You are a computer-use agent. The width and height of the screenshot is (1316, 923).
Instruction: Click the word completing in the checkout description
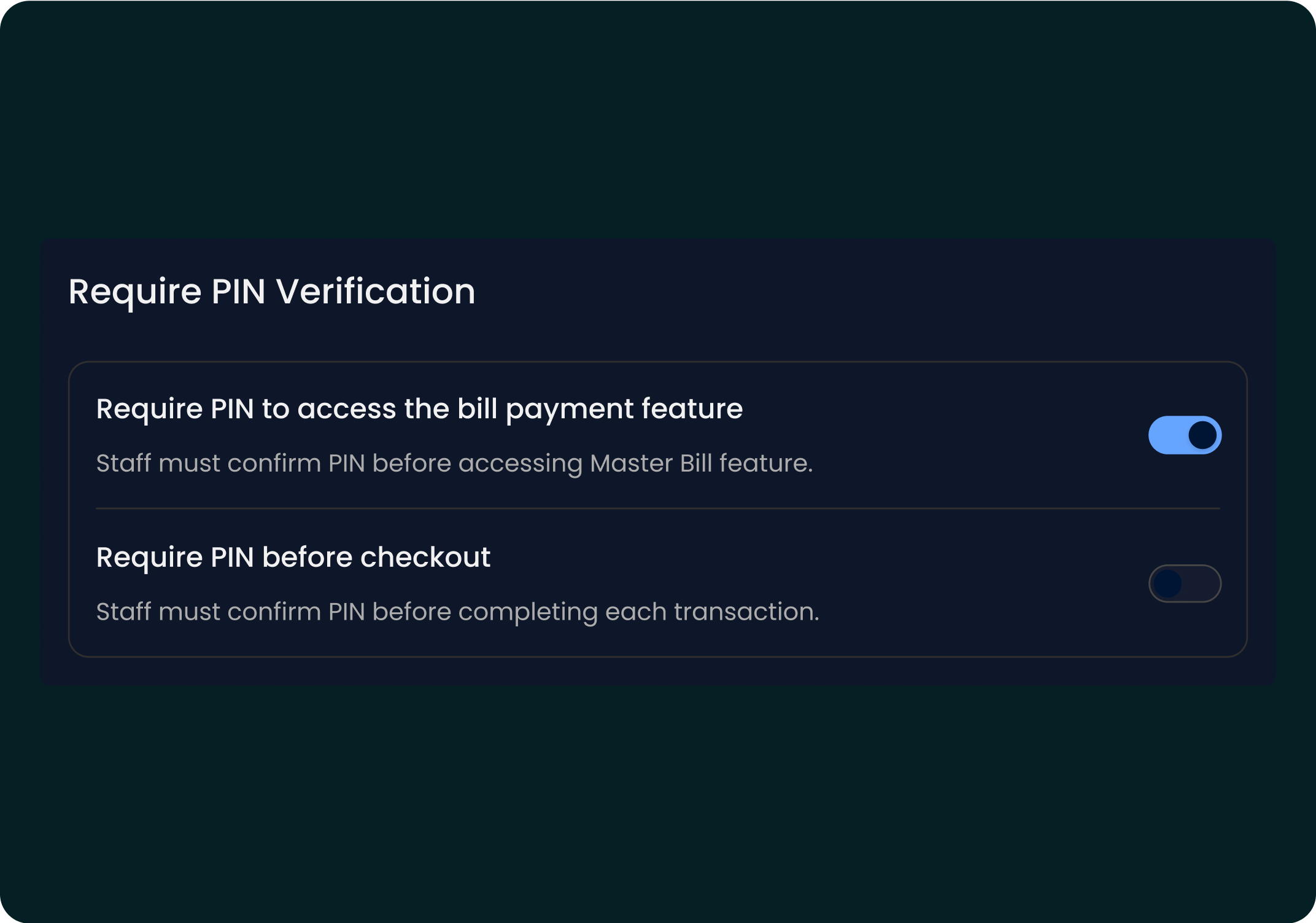(527, 612)
